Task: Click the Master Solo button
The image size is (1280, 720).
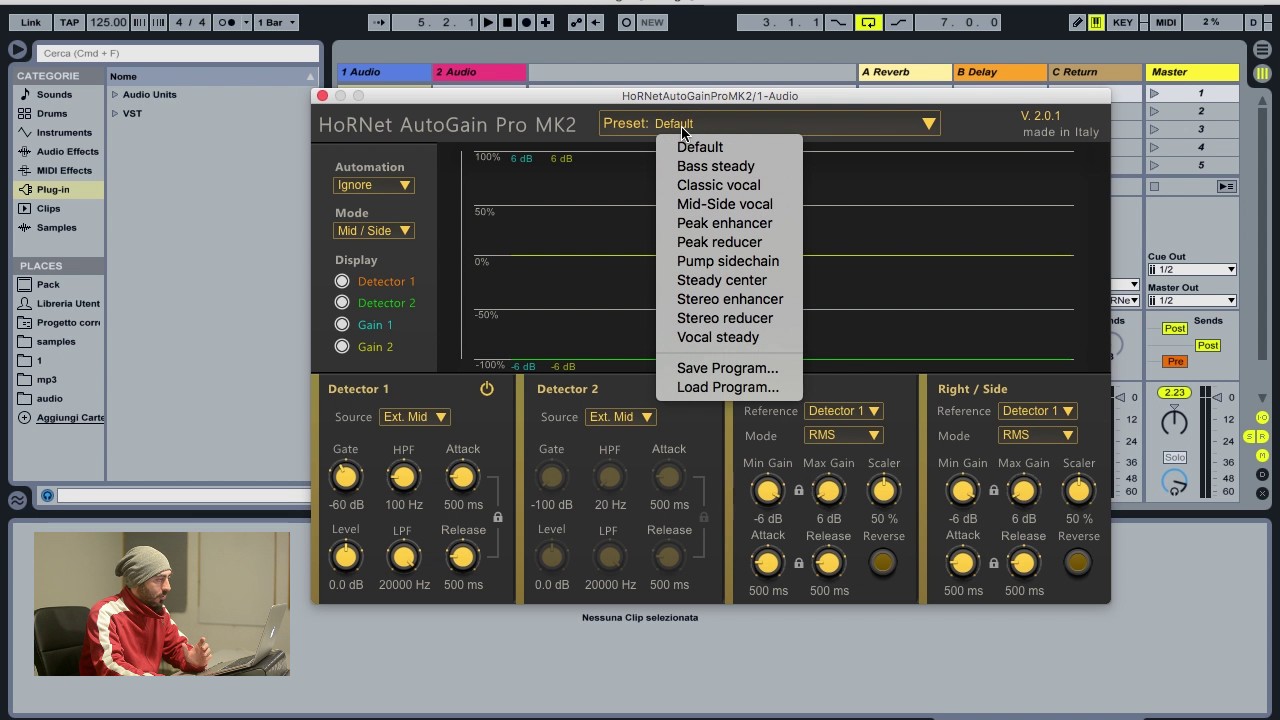Action: (x=1175, y=457)
